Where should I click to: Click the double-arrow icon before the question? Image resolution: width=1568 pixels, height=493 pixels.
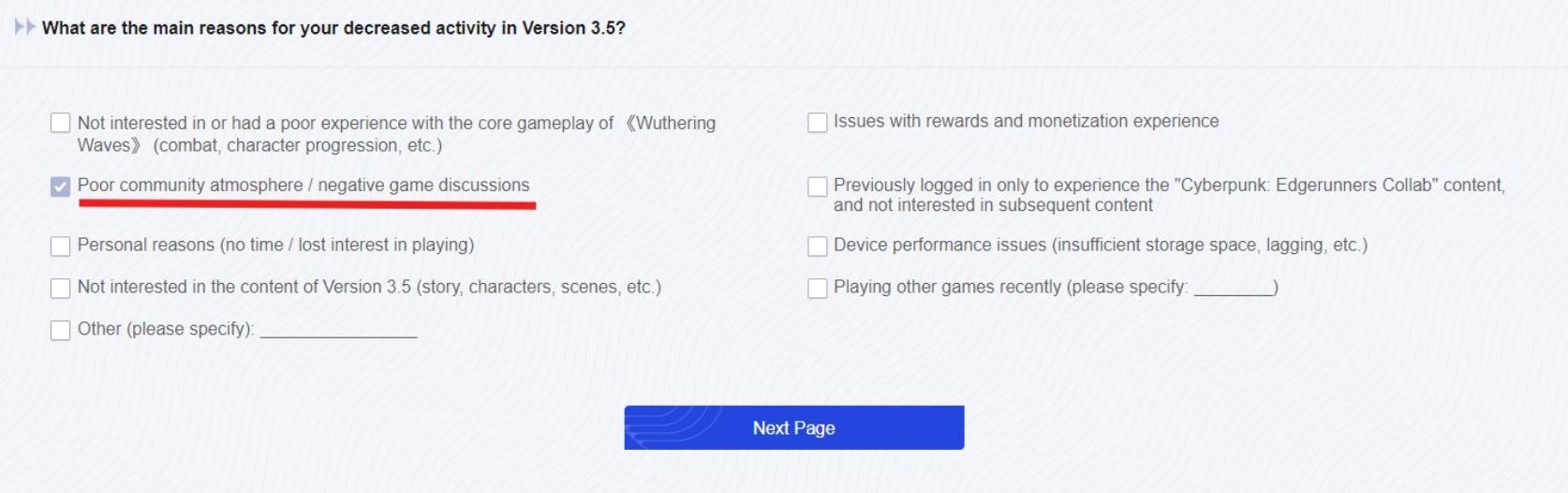coord(25,27)
